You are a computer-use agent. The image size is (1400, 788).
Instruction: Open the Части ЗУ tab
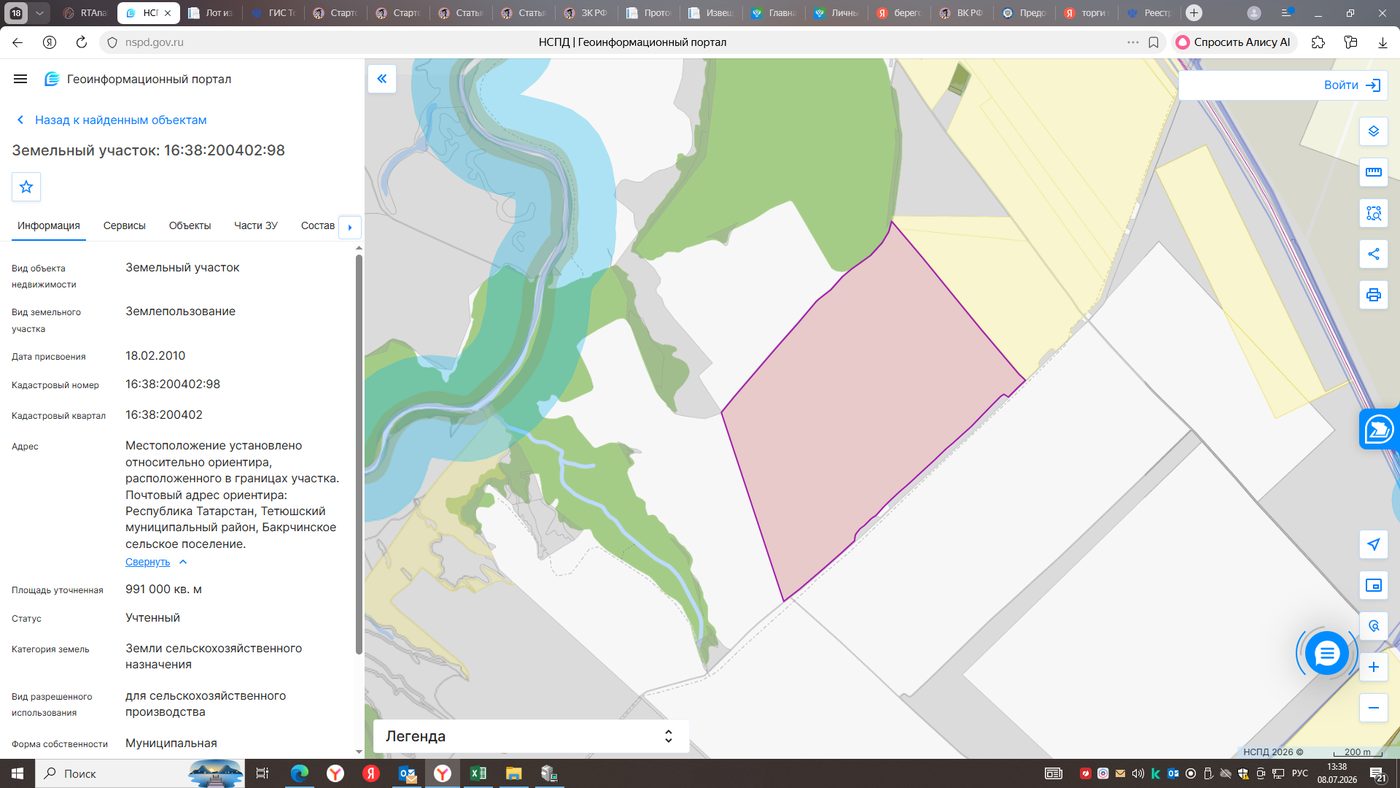[256, 226]
